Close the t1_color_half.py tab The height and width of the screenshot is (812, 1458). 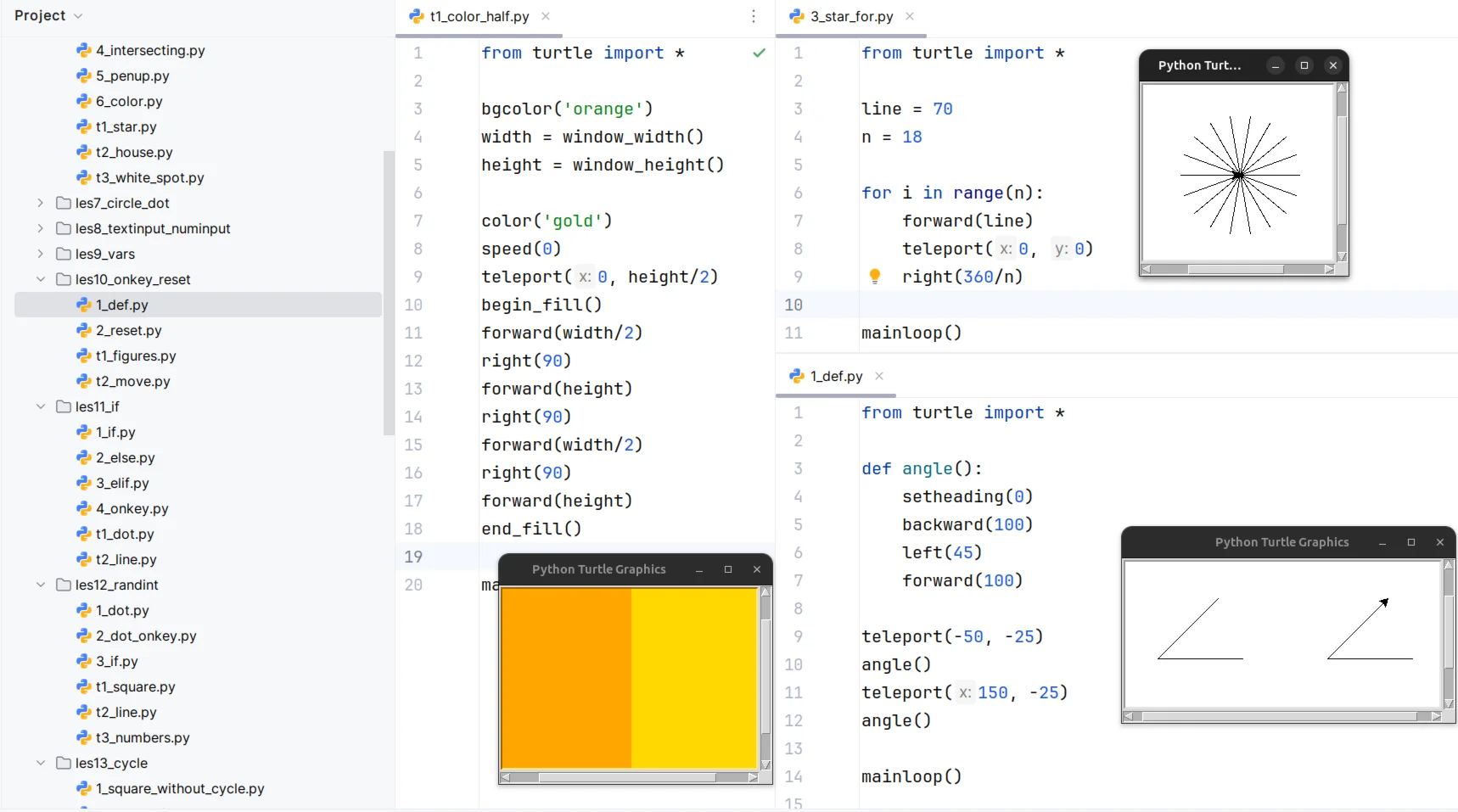pos(546,16)
